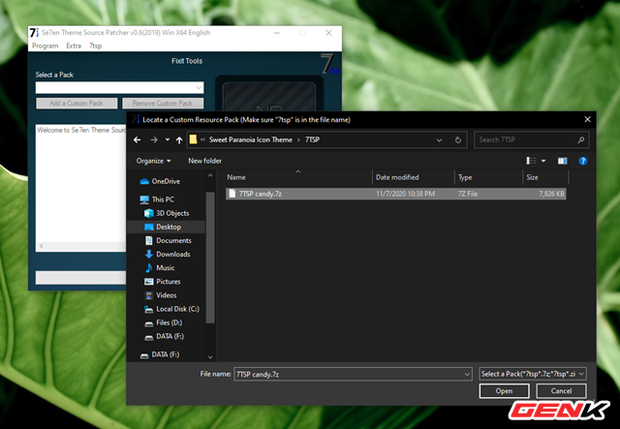The width and height of the screenshot is (620, 429).
Task: Click the Search 7TSP field
Action: click(530, 140)
